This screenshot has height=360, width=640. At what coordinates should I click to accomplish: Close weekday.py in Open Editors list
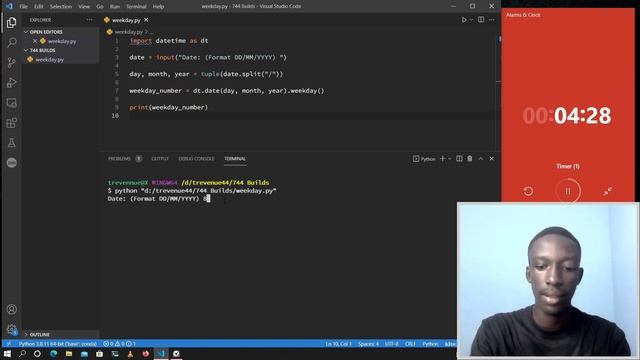(35, 41)
